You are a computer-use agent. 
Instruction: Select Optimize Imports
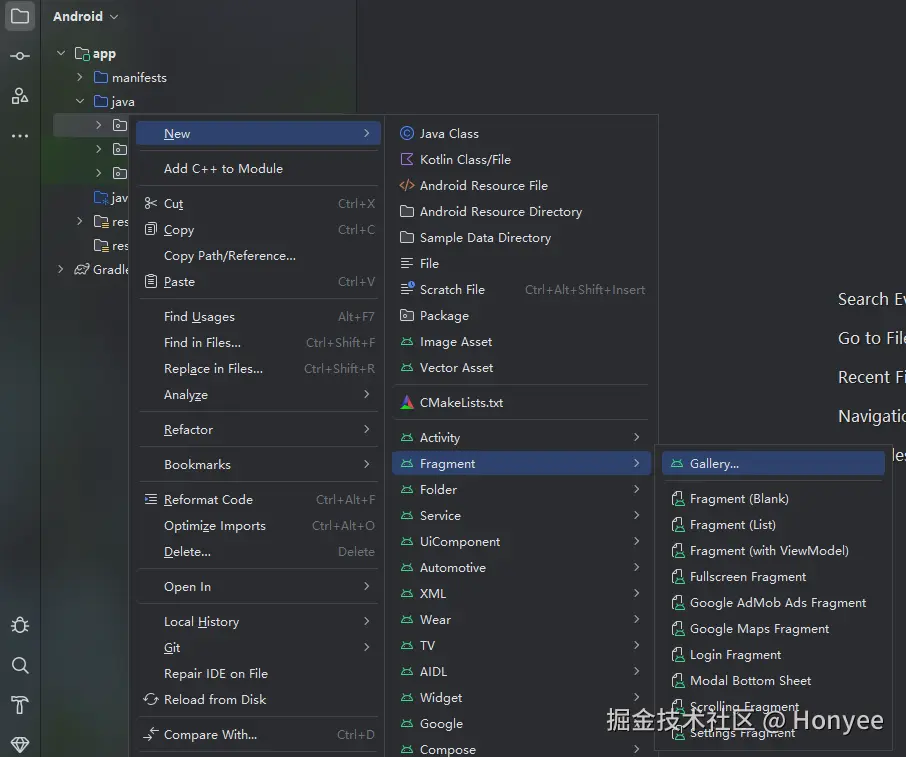coord(258,526)
